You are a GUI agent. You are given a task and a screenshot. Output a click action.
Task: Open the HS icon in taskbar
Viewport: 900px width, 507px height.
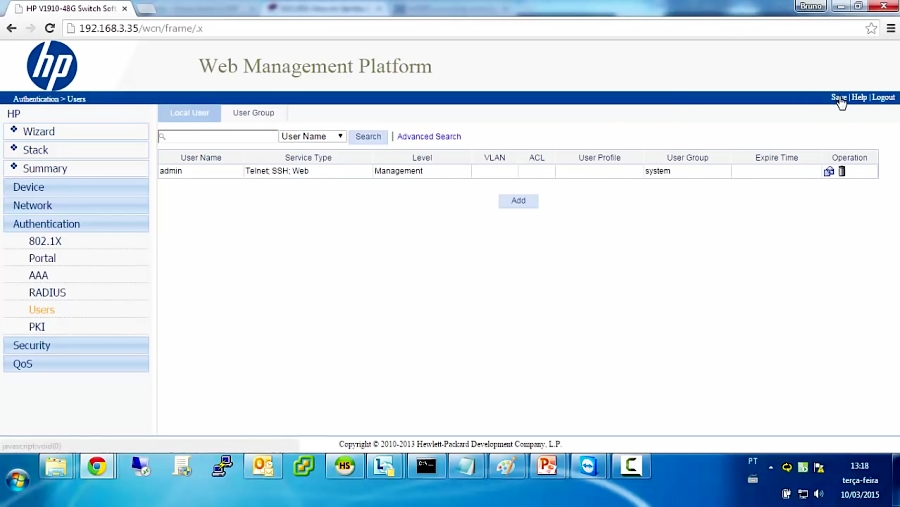(x=344, y=466)
